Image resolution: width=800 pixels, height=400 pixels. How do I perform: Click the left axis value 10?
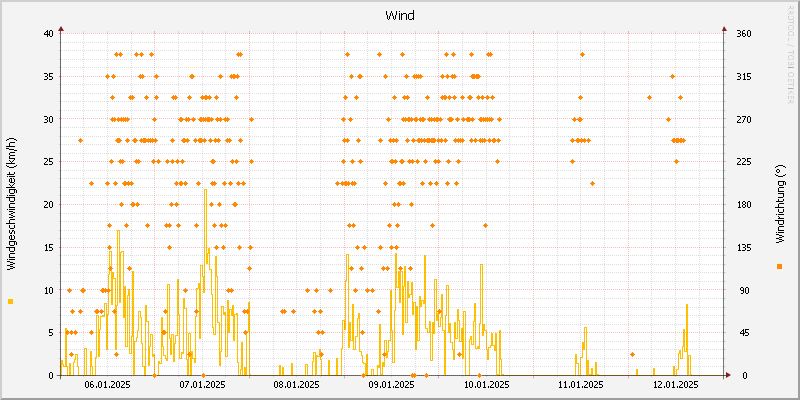tap(48, 290)
